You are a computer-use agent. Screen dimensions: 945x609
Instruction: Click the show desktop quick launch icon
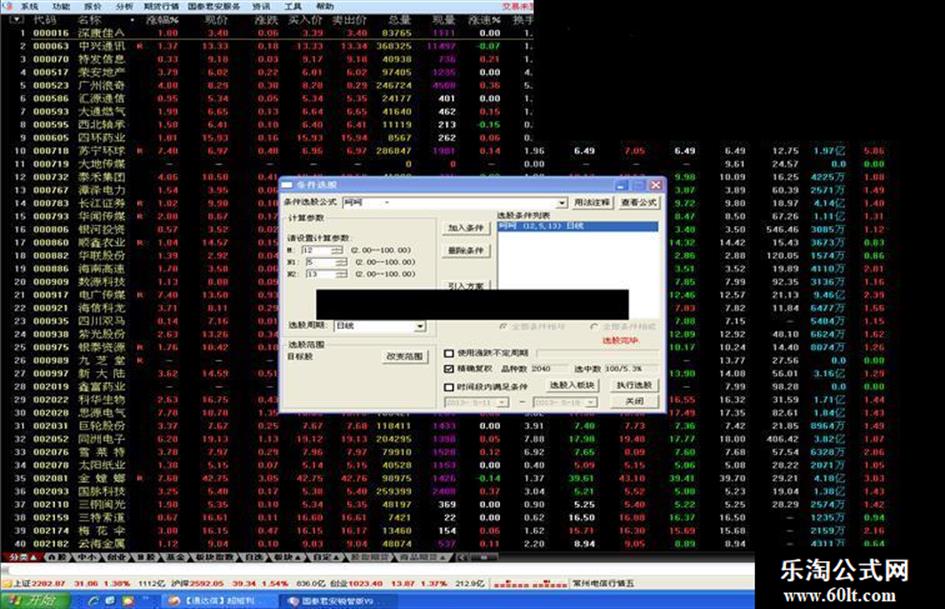point(110,601)
